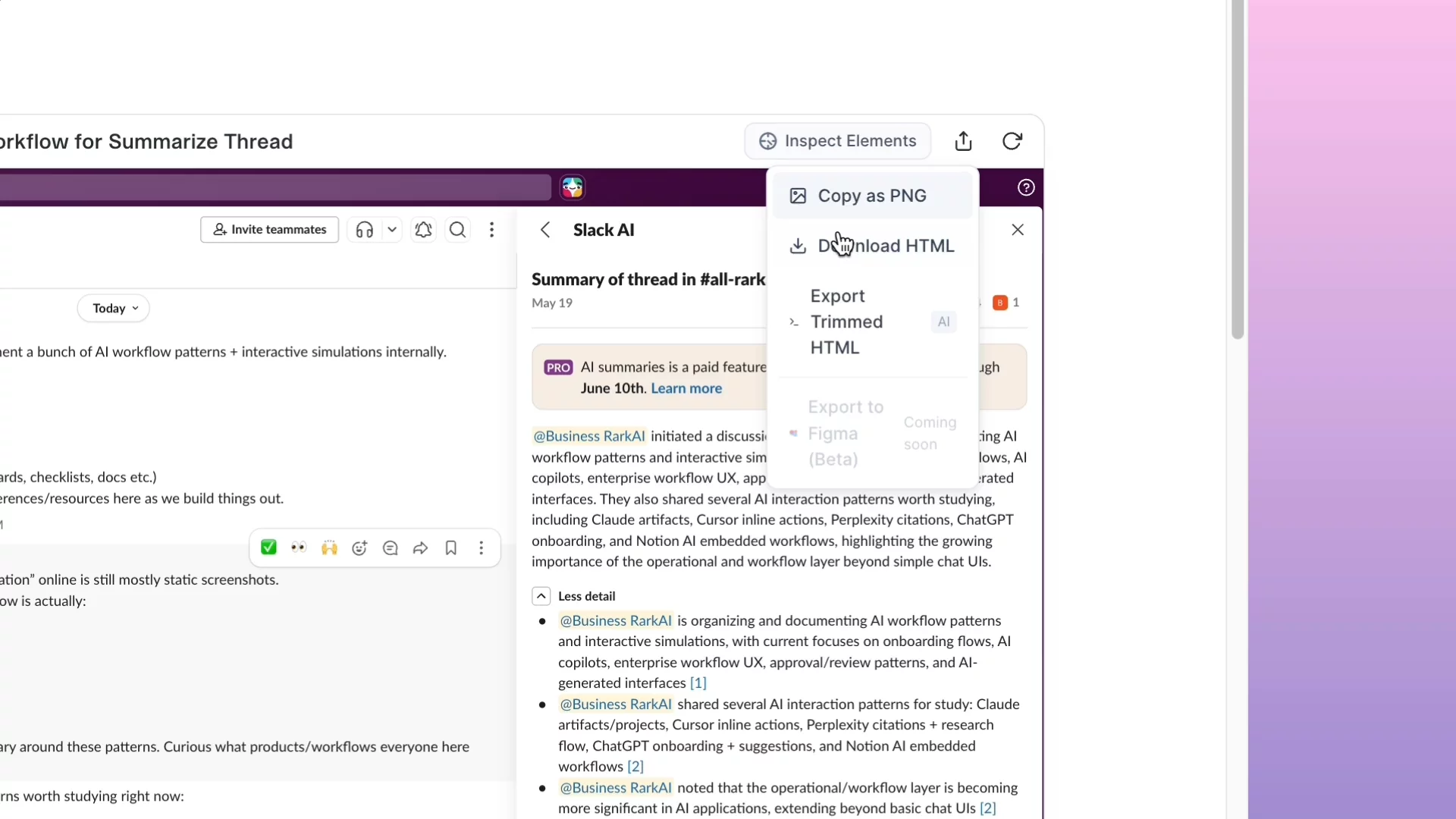
Task: Click Invite teammates button
Action: coord(269,230)
